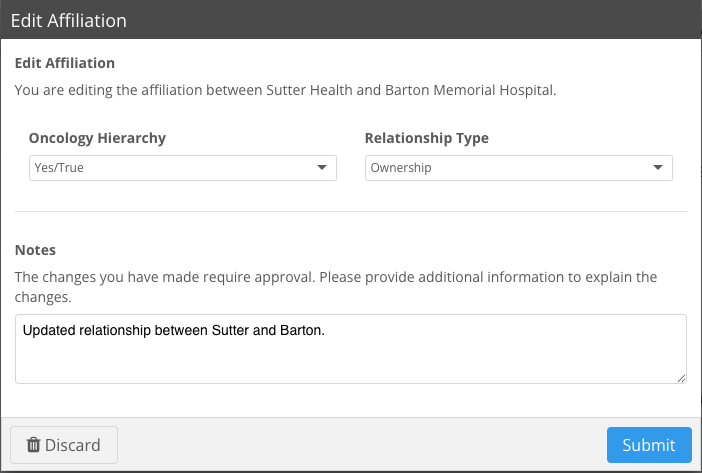Click the Relationship Type label
This screenshot has width=702, height=473.
(x=427, y=138)
